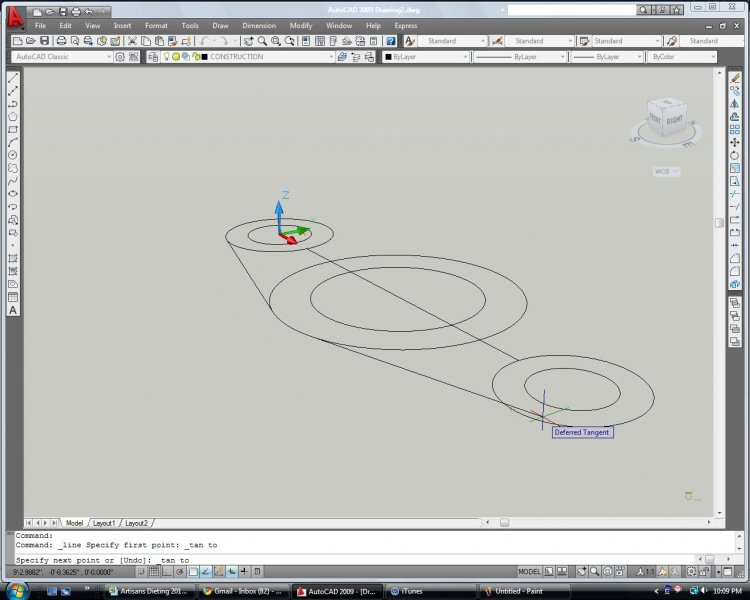Click the WCS label below the ViewCube
Viewport: 750px width, 600px height.
point(664,171)
